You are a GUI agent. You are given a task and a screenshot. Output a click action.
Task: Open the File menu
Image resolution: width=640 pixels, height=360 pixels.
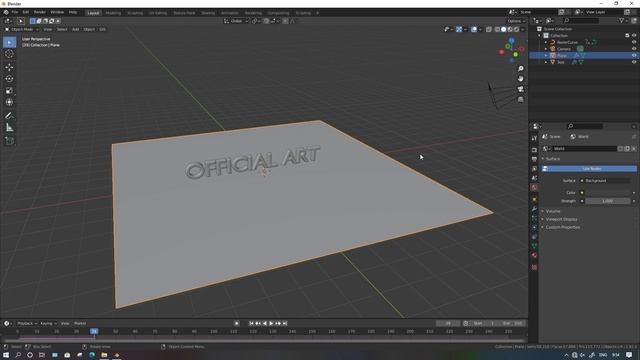(x=15, y=12)
